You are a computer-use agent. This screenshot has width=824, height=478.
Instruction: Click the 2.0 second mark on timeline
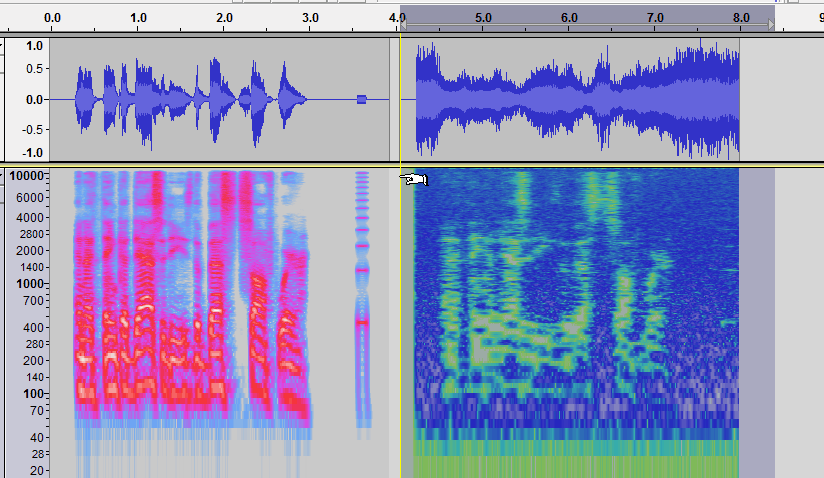pos(225,18)
